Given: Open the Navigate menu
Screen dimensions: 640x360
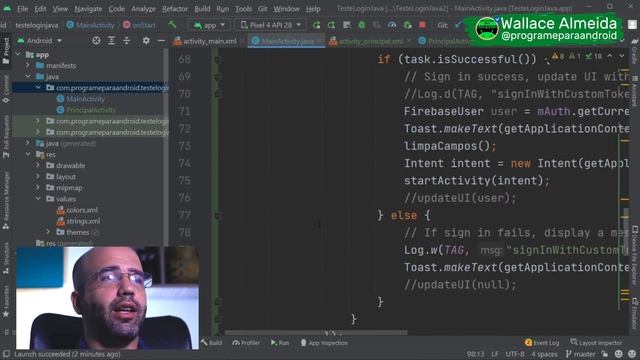Looking at the screenshot, I should [x=88, y=9].
